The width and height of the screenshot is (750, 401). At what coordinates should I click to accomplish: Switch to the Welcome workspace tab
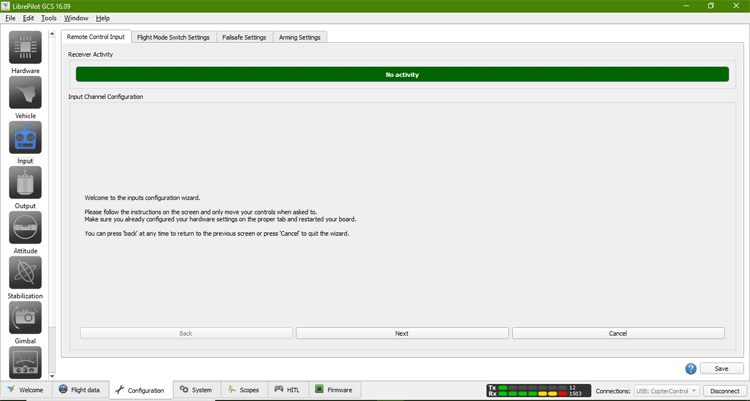click(26, 390)
